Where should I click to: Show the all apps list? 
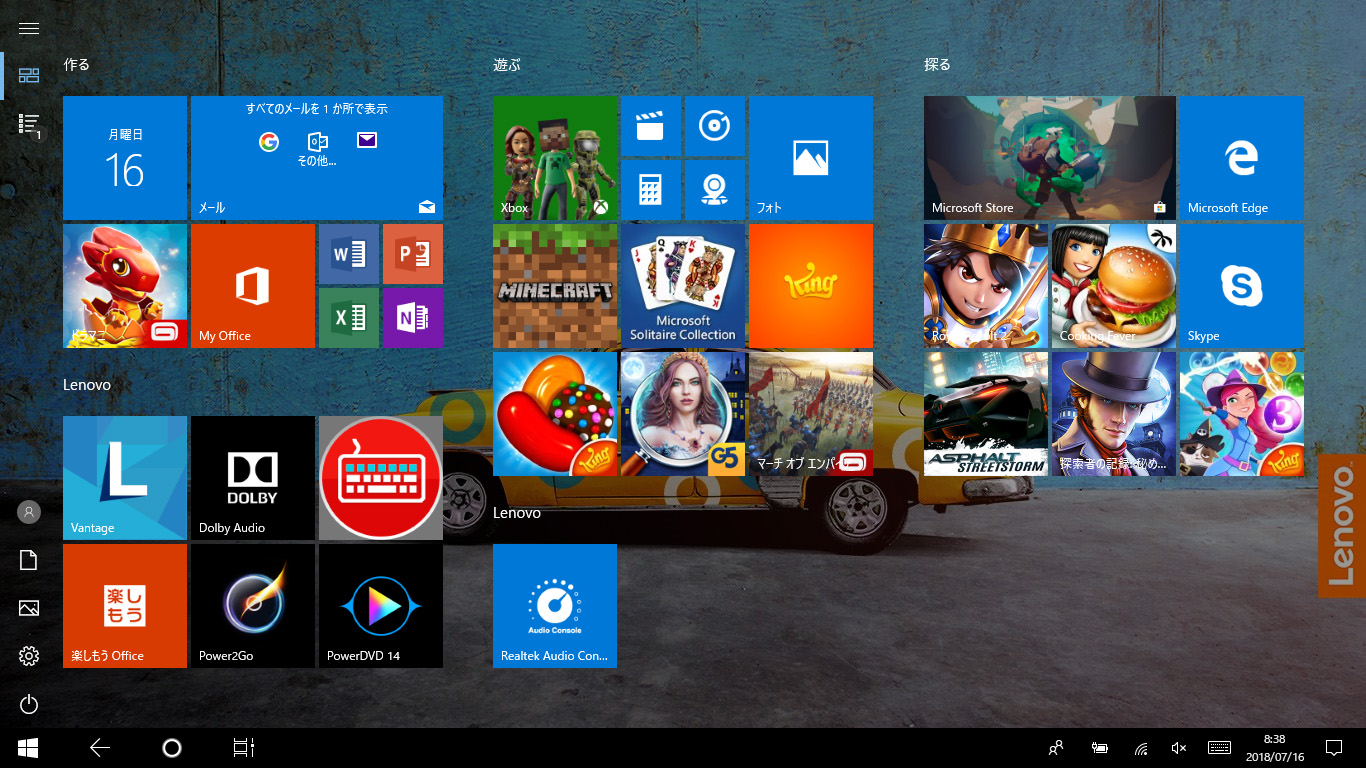pyautogui.click(x=29, y=124)
